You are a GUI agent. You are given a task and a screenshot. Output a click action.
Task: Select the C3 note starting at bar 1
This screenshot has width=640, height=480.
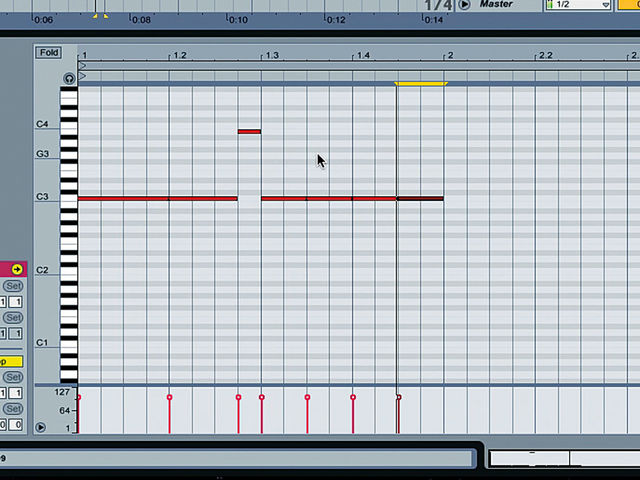[123, 199]
